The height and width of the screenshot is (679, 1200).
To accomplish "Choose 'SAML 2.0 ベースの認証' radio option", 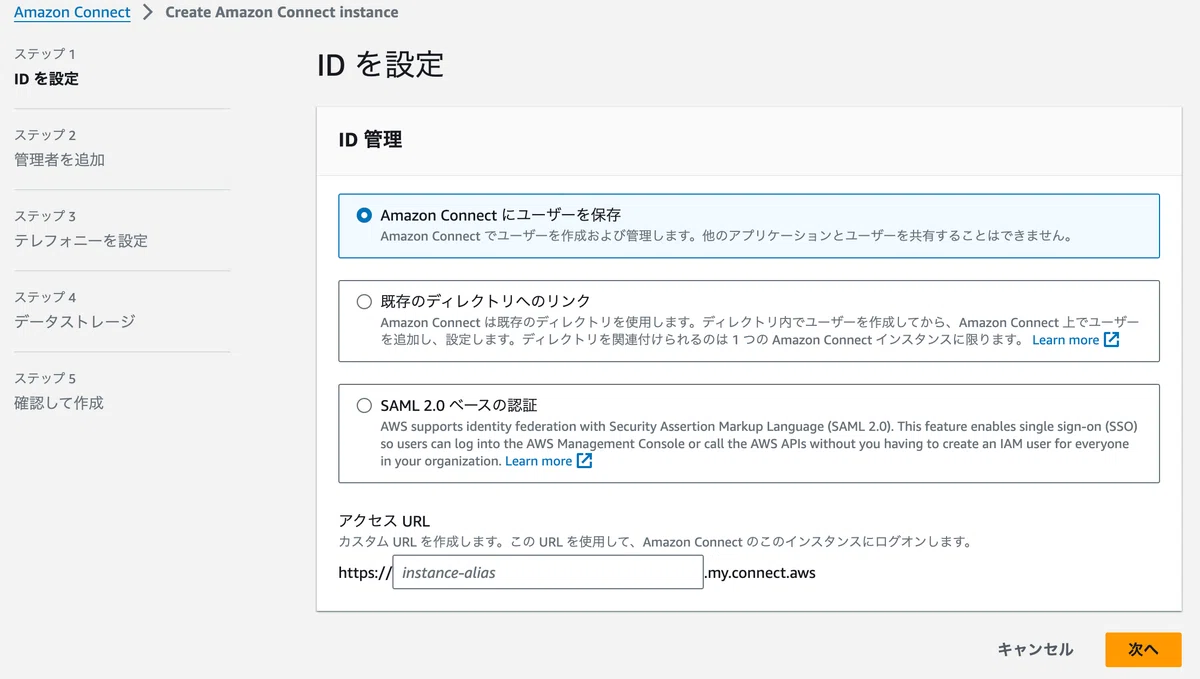I will 364,405.
